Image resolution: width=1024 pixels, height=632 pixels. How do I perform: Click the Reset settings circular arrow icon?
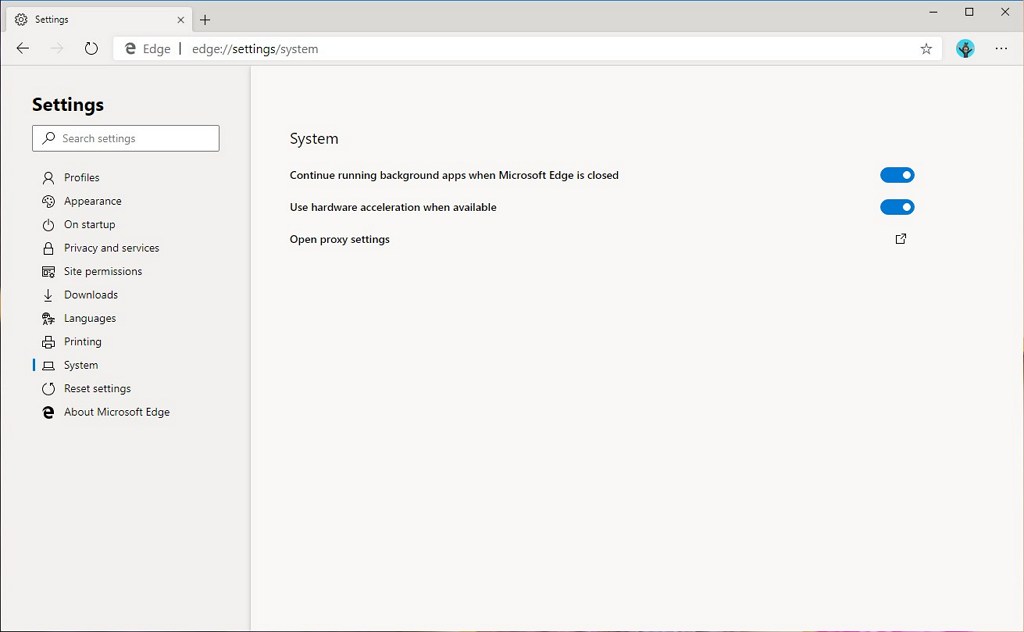click(x=48, y=389)
